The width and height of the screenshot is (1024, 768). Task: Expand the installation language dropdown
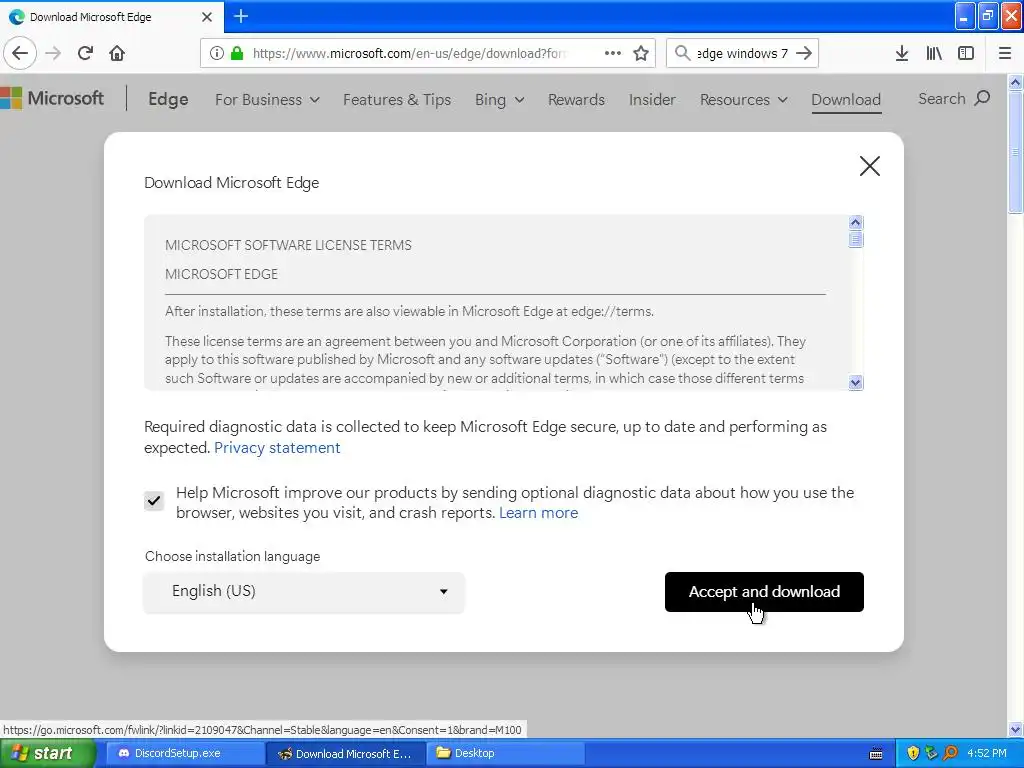pos(304,592)
